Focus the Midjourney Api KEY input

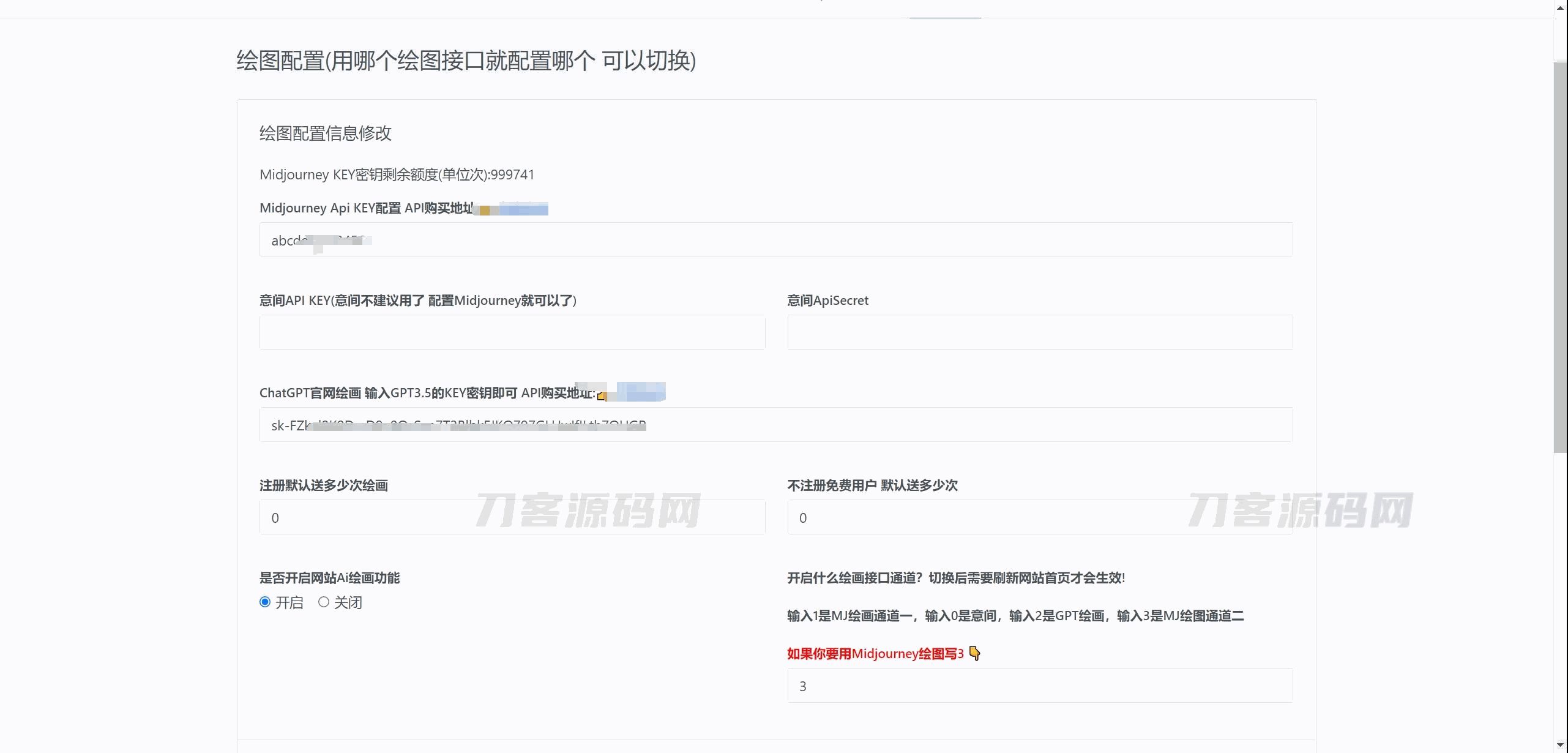tap(775, 240)
